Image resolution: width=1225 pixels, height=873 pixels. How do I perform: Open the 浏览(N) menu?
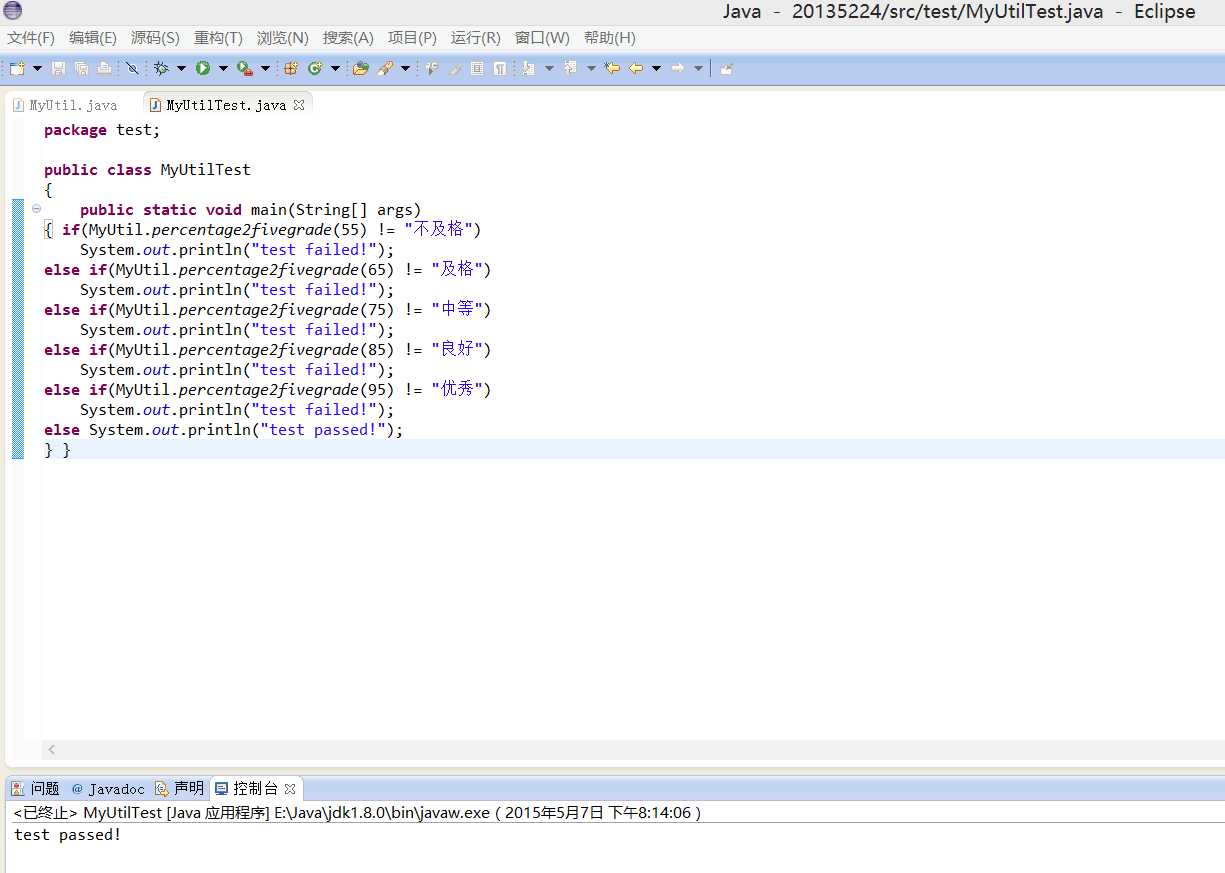point(283,38)
